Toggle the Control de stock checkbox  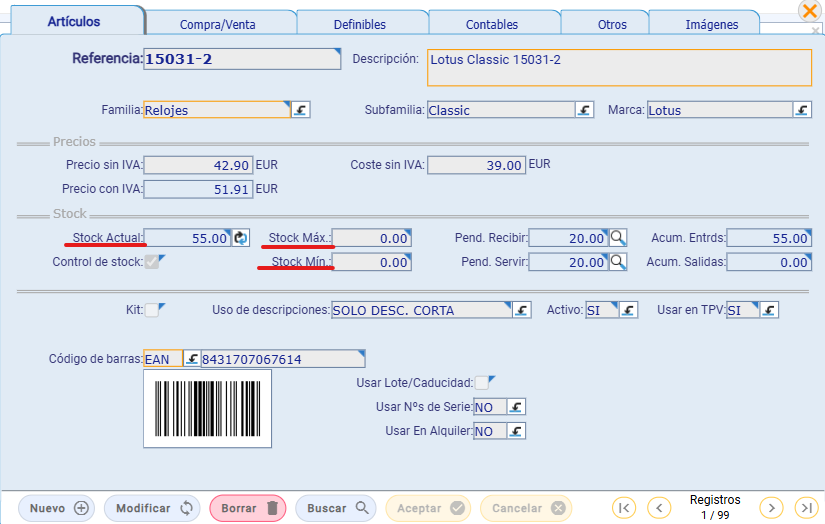[x=152, y=261]
